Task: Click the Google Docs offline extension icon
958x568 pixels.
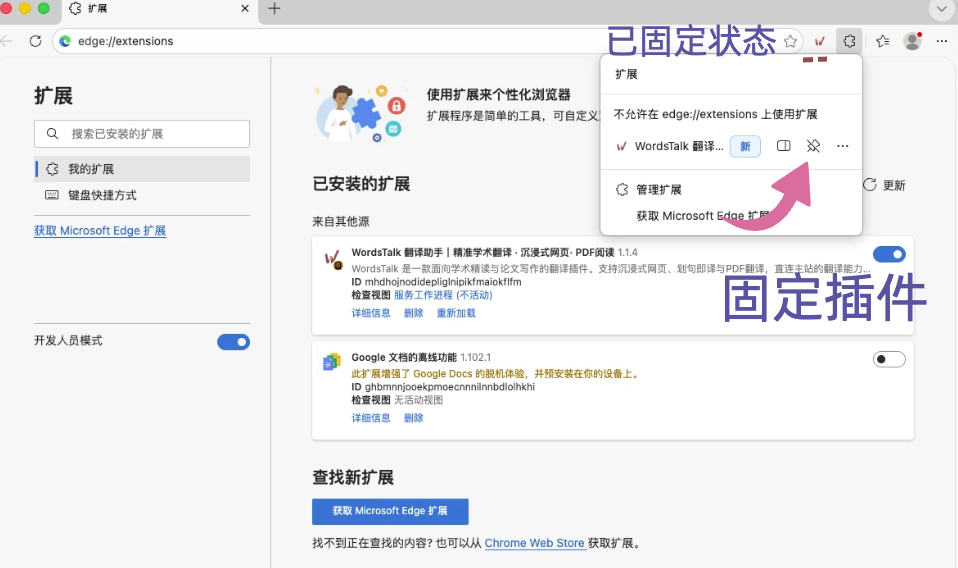Action: click(x=332, y=362)
